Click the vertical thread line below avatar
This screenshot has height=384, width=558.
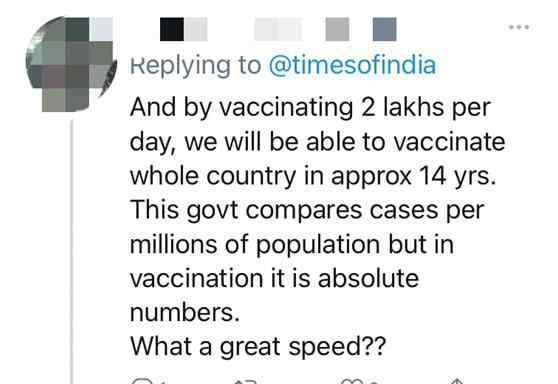tap(72, 252)
